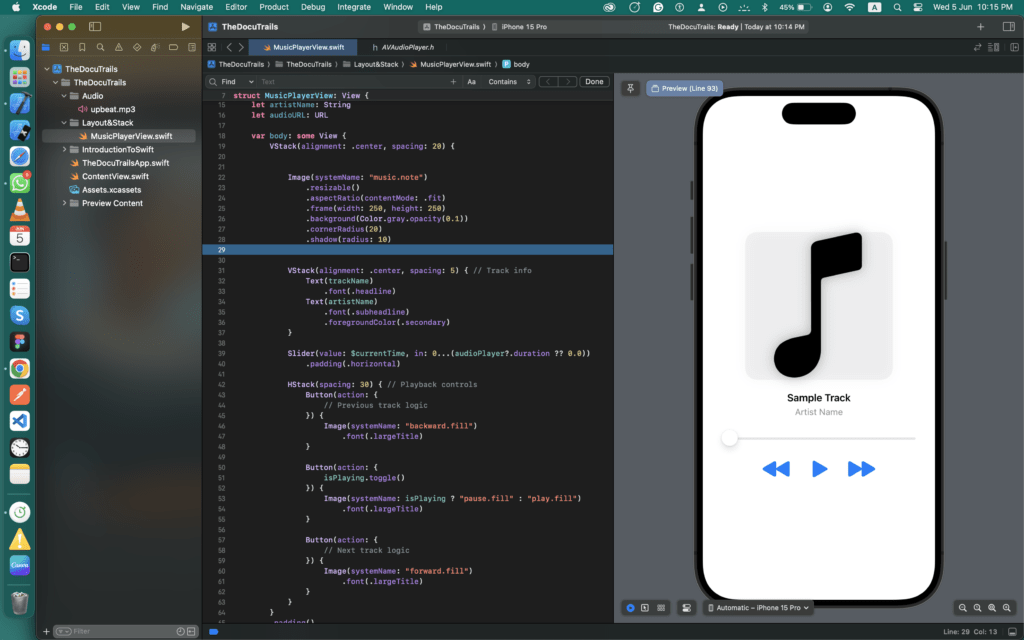Zoom the preview to 100%
1024x640 pixels.
pyautogui.click(x=978, y=607)
